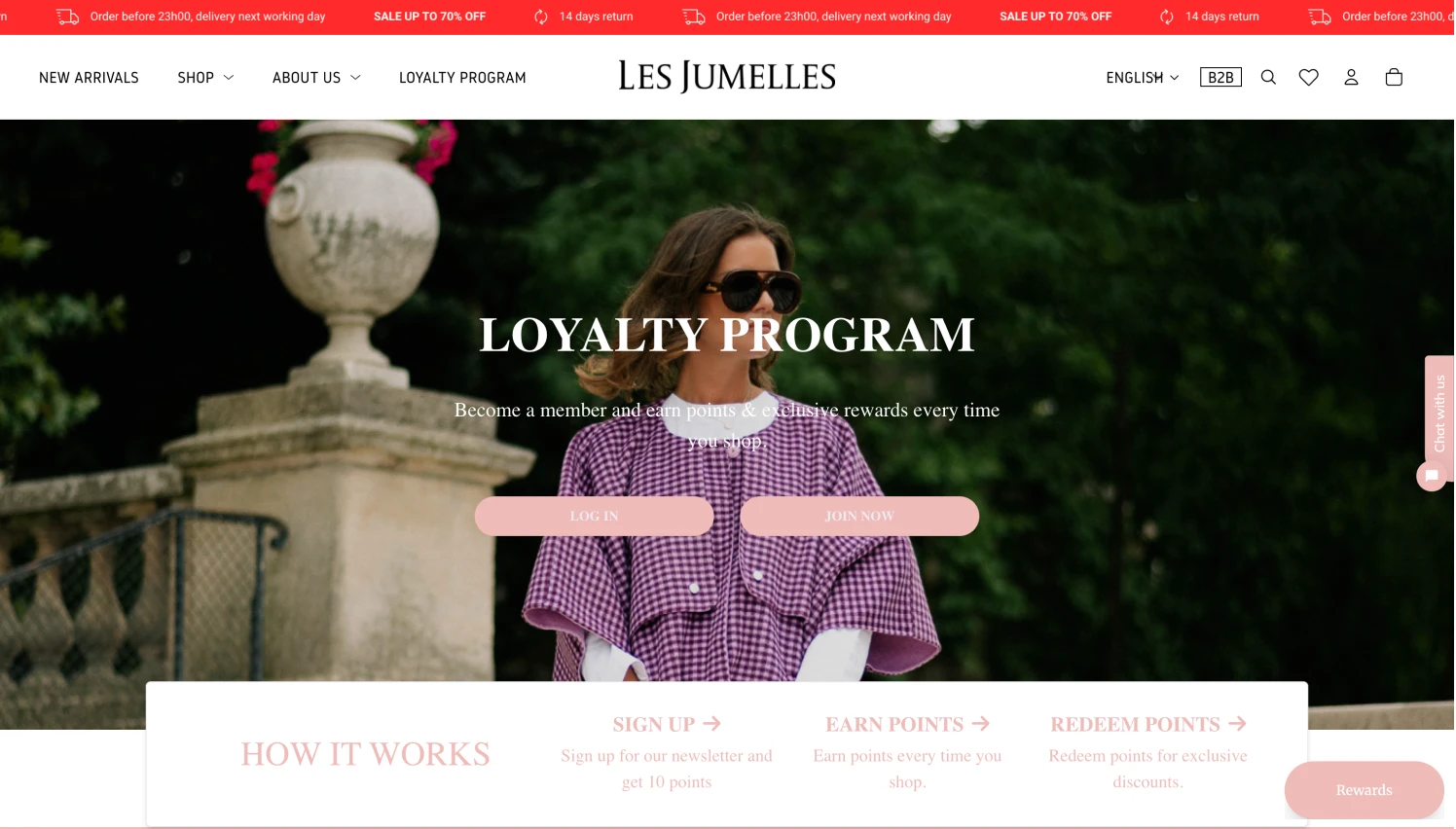1456x829 pixels.
Task: Click the LOG IN button
Action: (595, 517)
